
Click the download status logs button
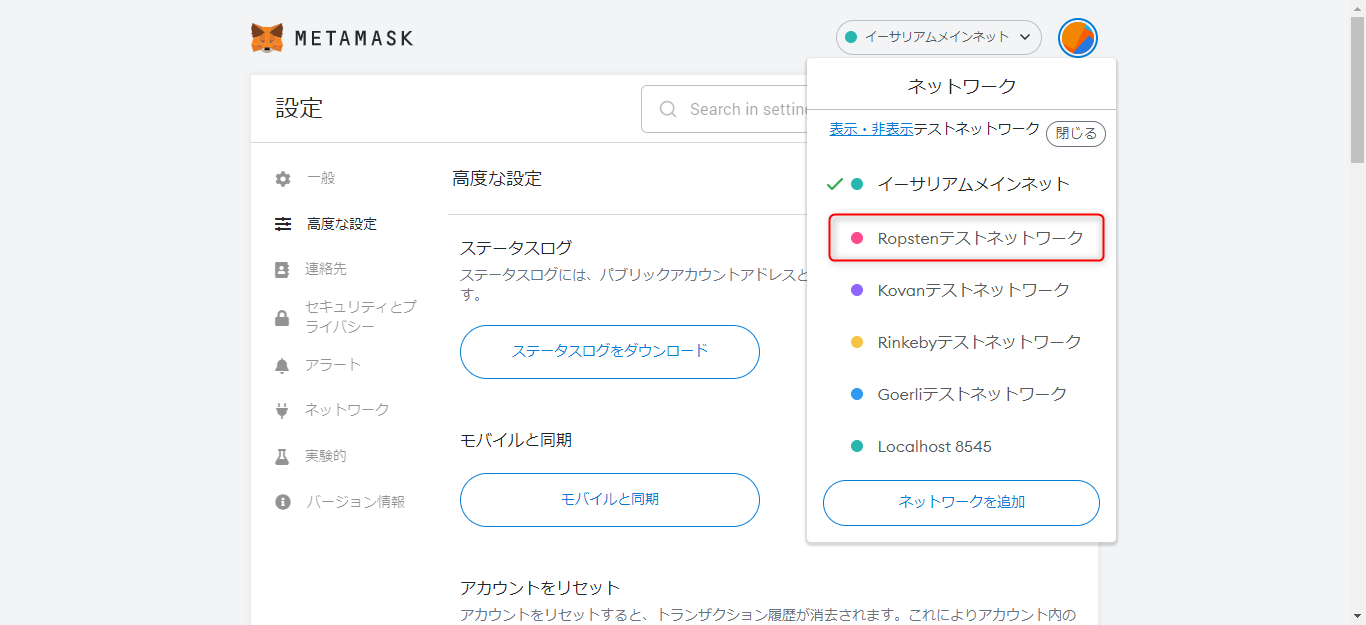click(610, 351)
